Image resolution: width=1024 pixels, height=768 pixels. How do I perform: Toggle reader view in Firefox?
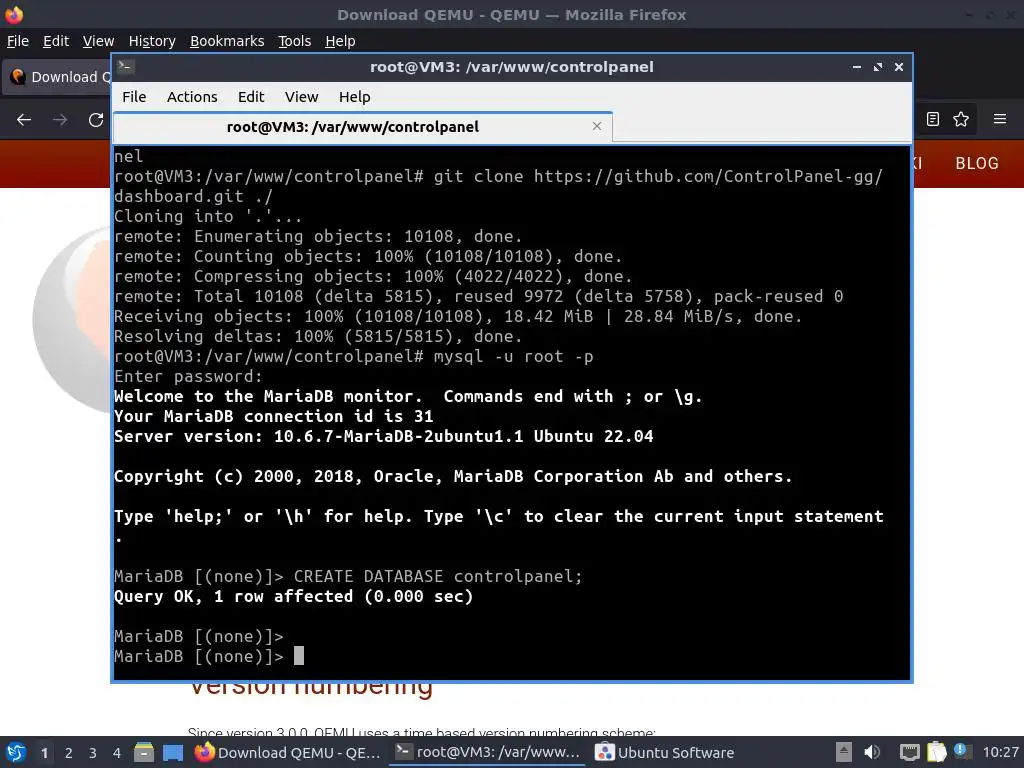point(933,119)
